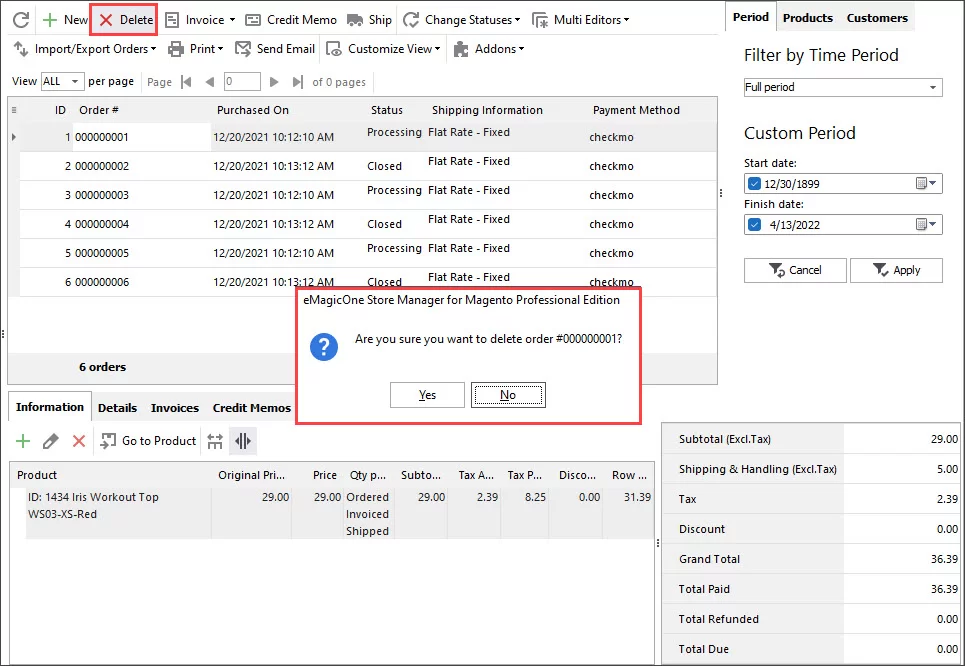The height and width of the screenshot is (666, 965).
Task: Select order row 000000002
Action: (x=368, y=166)
